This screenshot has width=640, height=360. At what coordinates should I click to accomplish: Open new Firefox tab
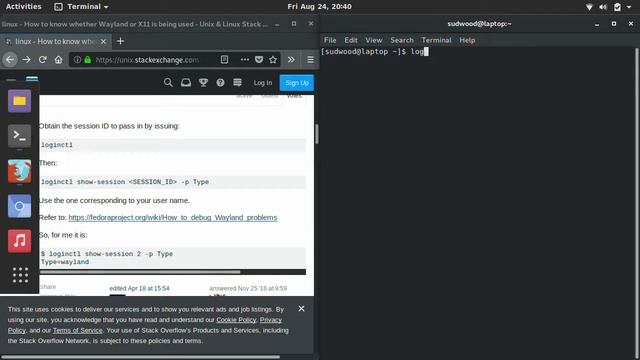[120, 41]
